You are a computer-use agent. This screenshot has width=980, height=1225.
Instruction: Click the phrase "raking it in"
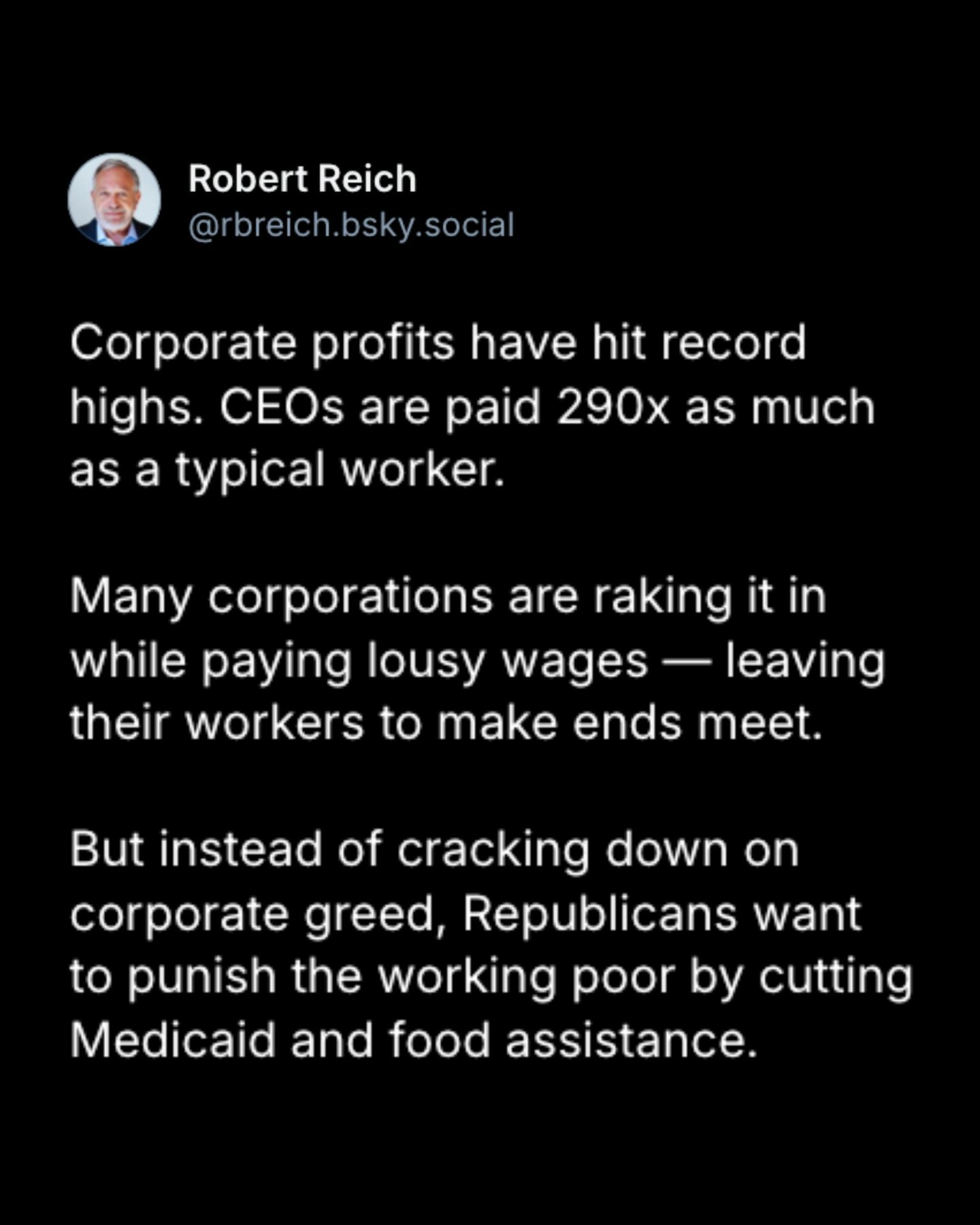[x=709, y=597]
